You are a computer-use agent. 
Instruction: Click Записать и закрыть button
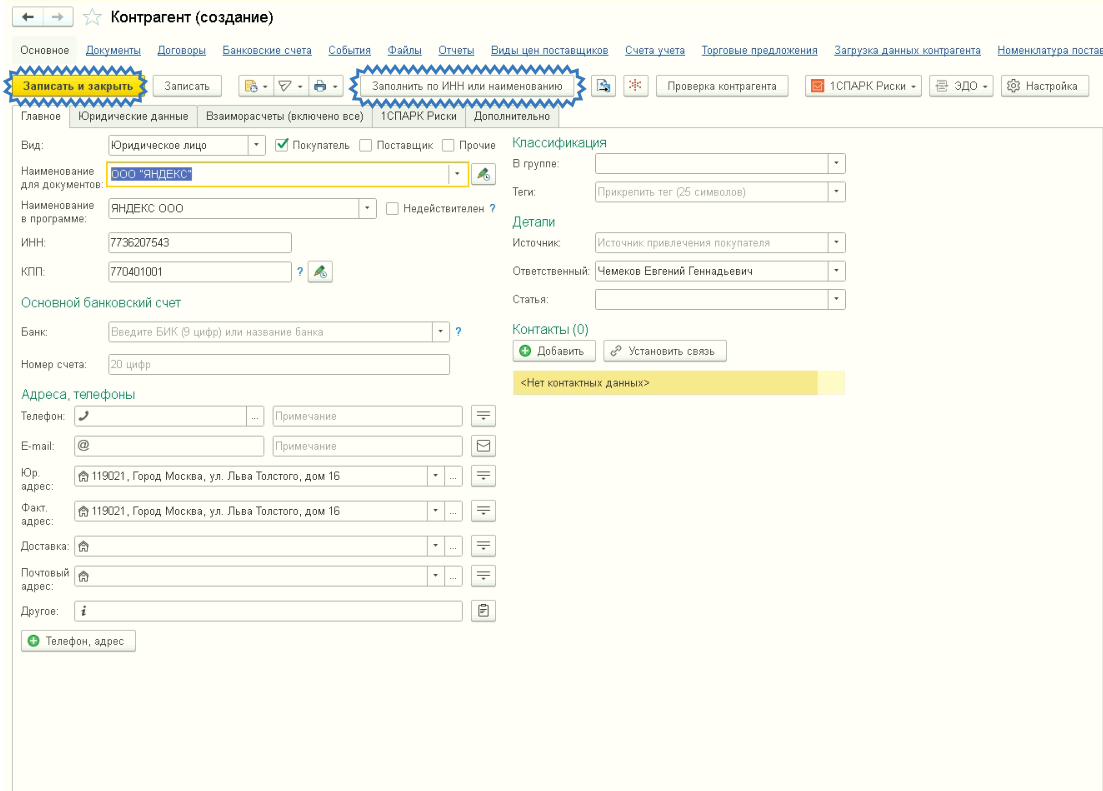tap(77, 86)
